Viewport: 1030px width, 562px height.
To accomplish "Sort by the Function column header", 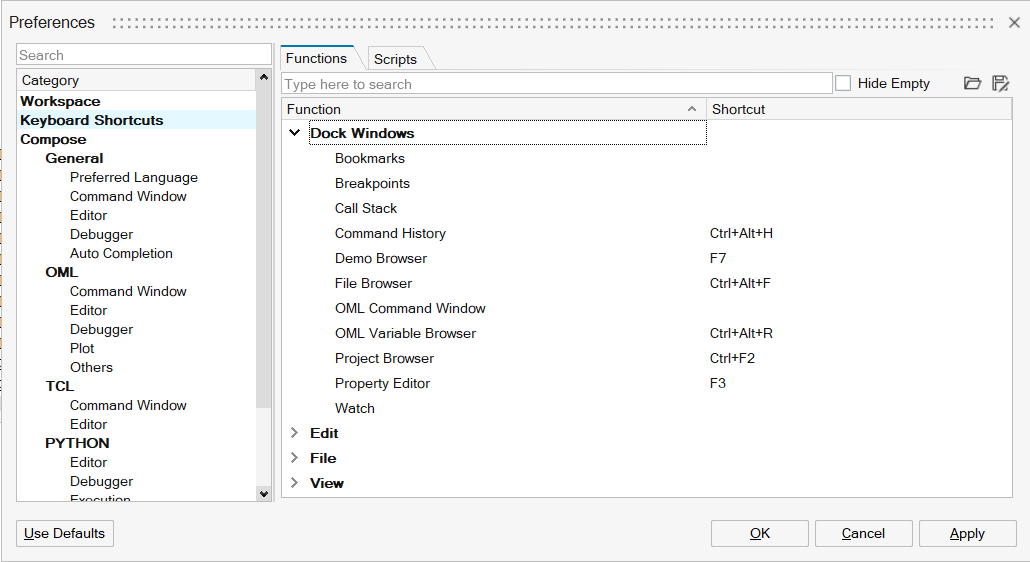I will (490, 109).
